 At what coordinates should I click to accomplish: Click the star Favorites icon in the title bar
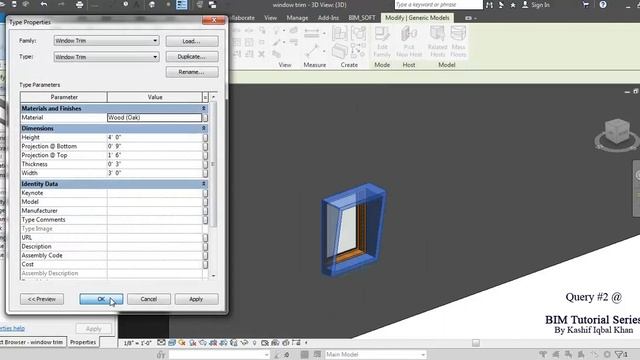tap(513, 5)
